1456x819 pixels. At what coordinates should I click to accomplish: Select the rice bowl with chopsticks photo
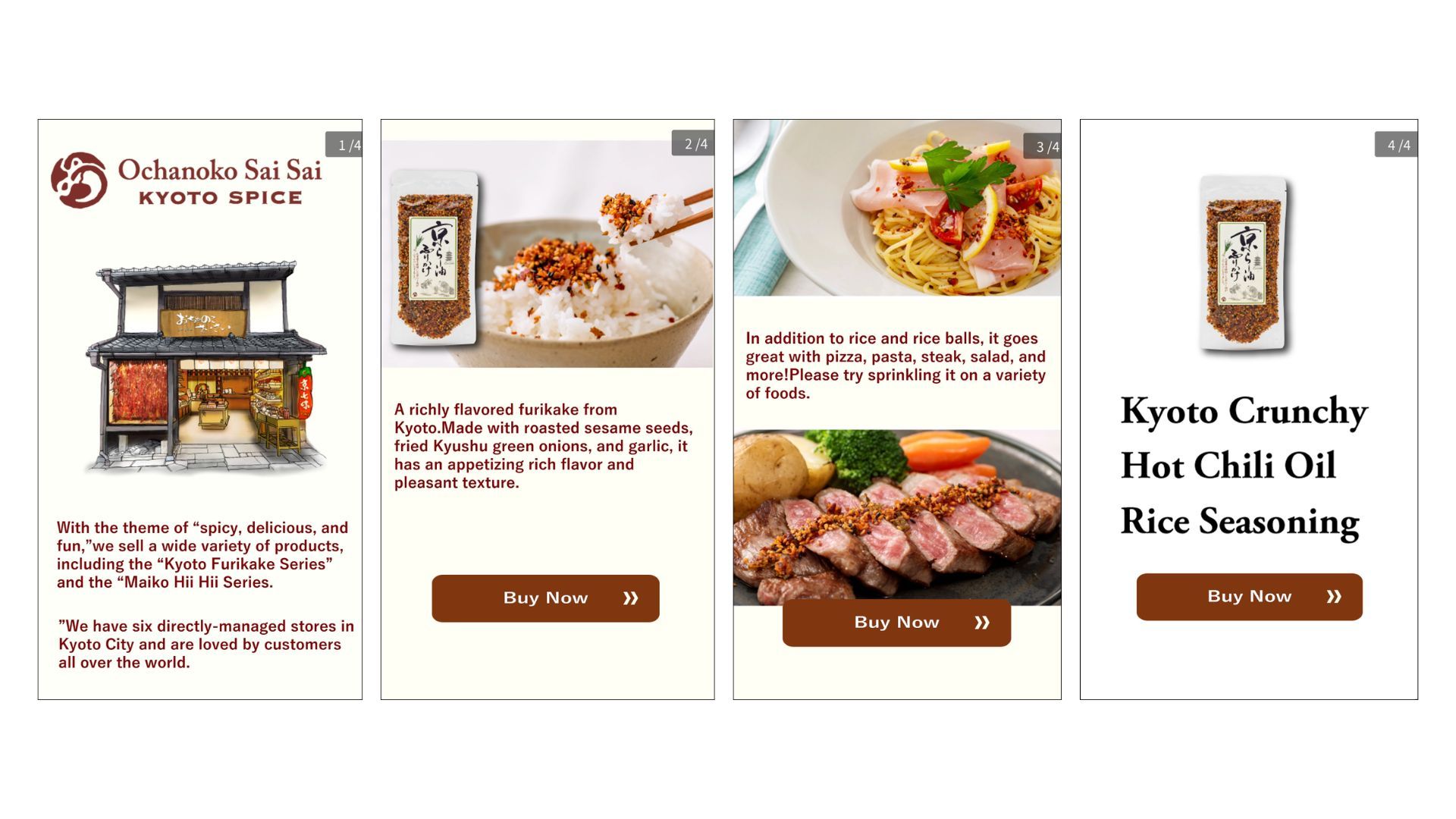tap(547, 254)
